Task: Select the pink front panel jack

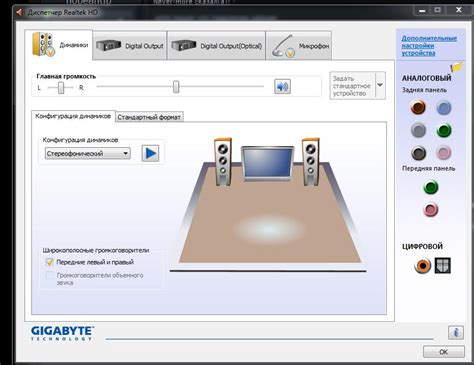Action: pos(431,210)
